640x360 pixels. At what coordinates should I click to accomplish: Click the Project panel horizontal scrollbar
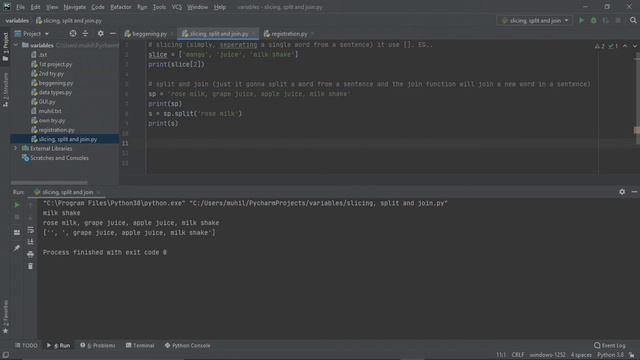(49, 182)
